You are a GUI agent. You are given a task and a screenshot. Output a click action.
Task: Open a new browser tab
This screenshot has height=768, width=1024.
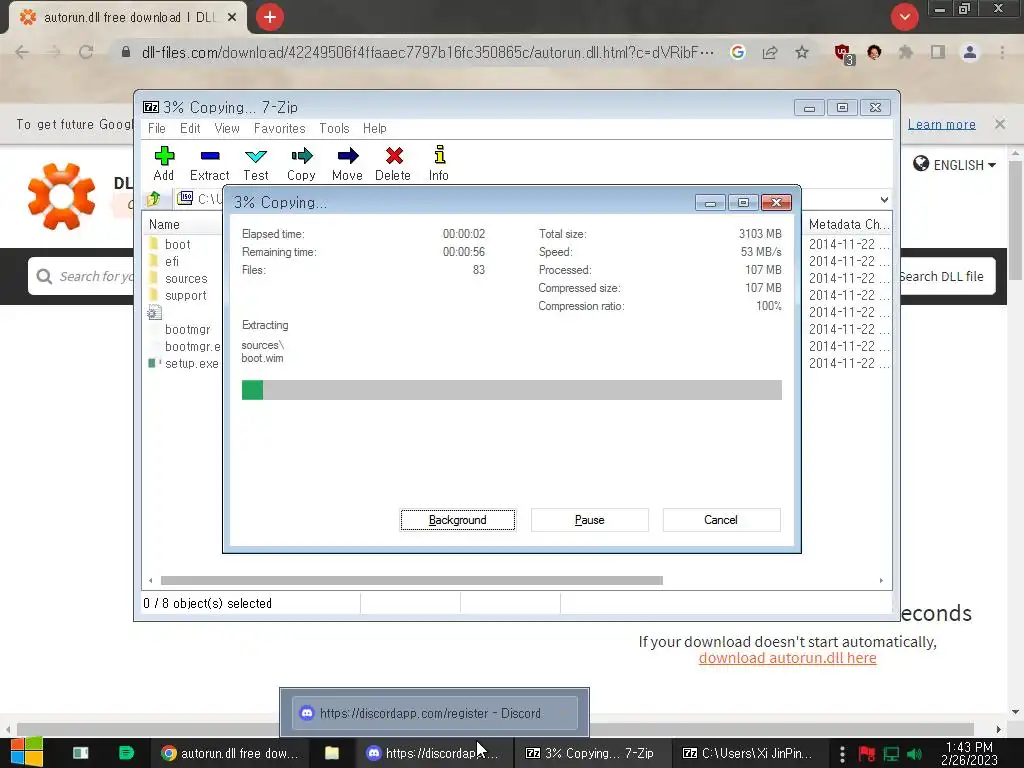coord(270,17)
